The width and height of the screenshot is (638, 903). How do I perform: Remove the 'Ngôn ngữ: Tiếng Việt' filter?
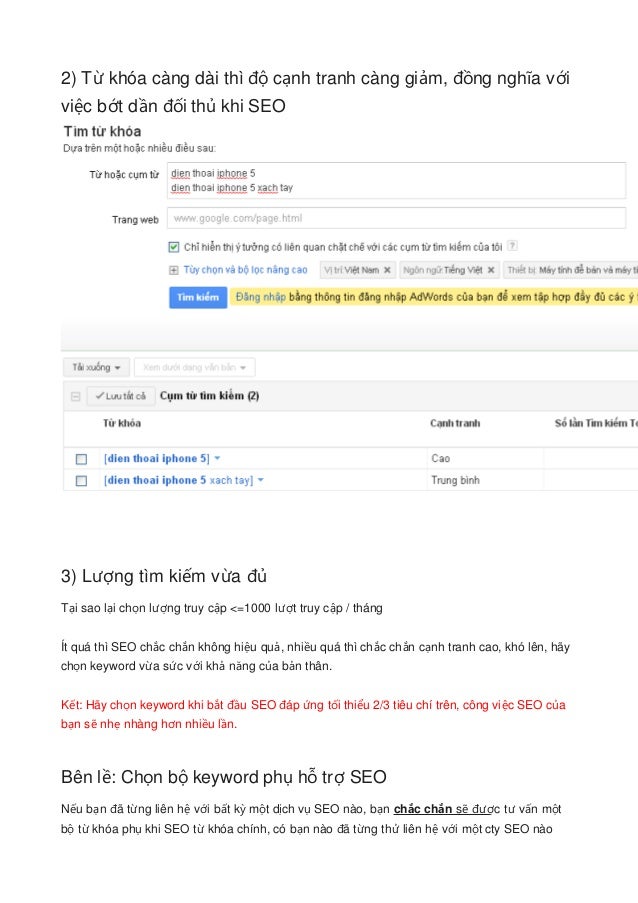491,270
